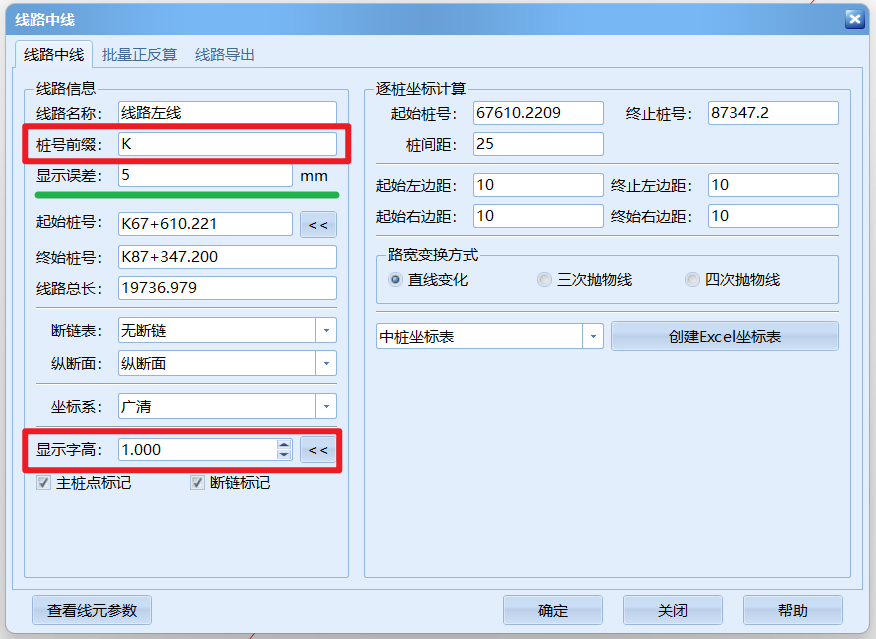Screen dimensions: 876x639
Task: Click the 确定 button
Action: (x=552, y=611)
